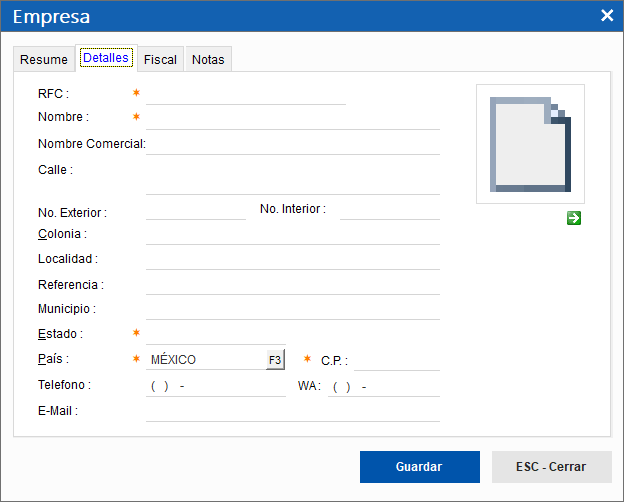Image resolution: width=624 pixels, height=502 pixels.
Task: Click the No. Exterior field
Action: [x=196, y=210]
